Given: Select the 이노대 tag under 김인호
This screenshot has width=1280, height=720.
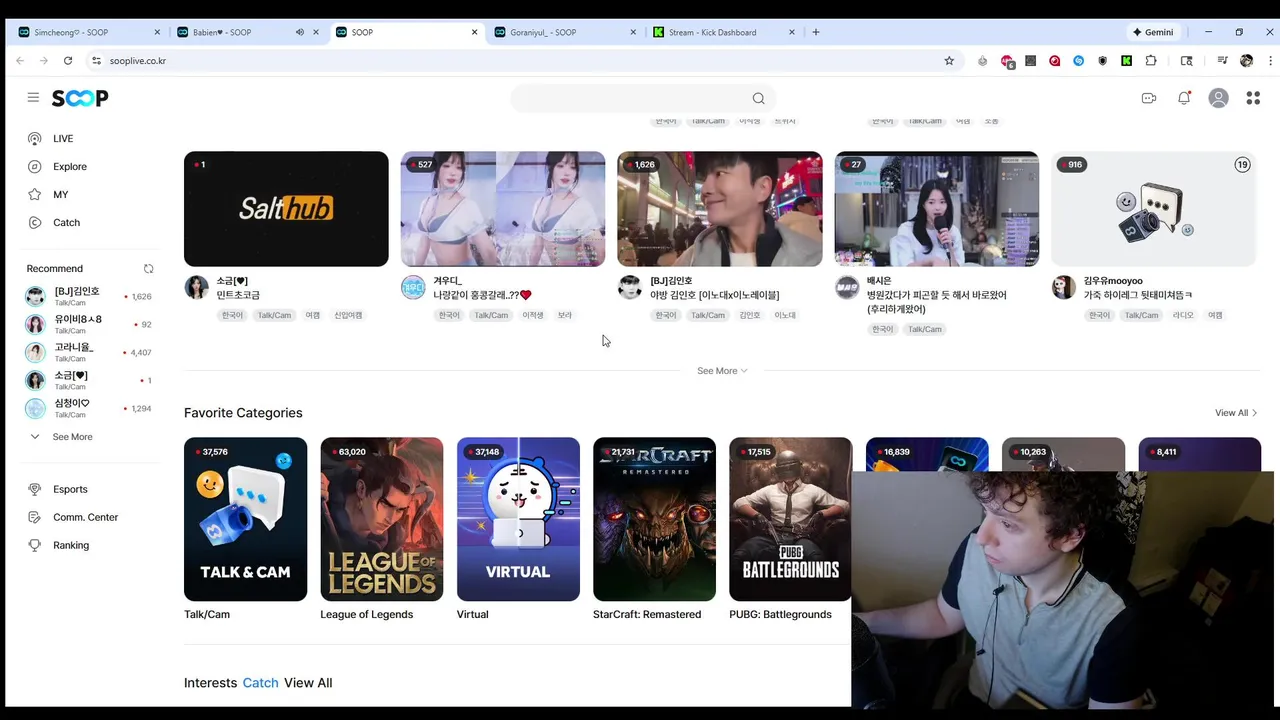Looking at the screenshot, I should [x=785, y=315].
